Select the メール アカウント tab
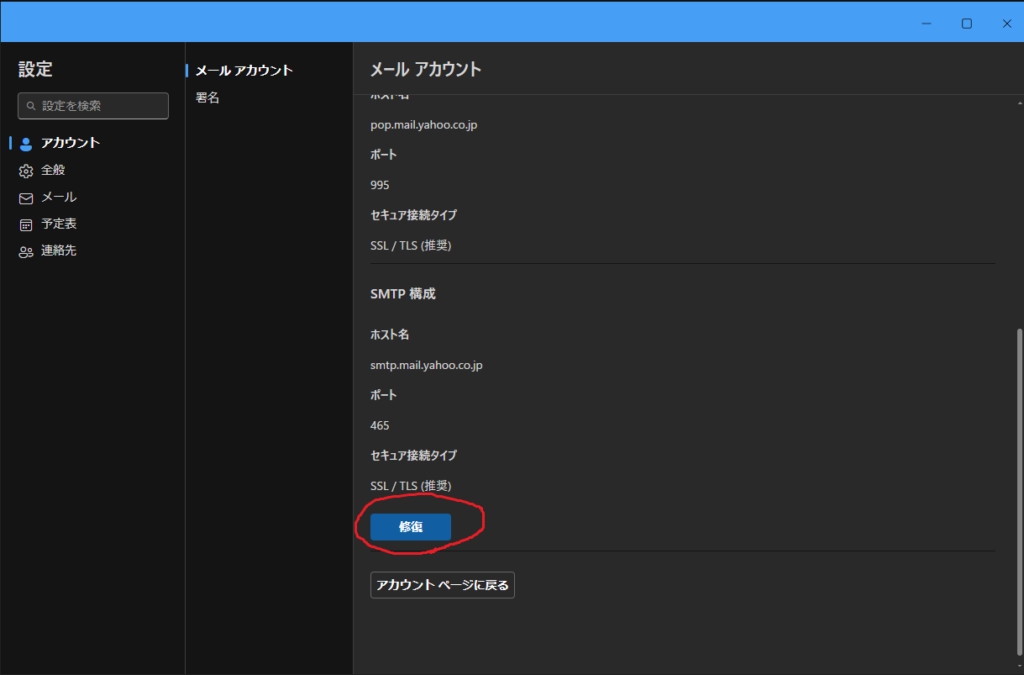Viewport: 1024px width, 675px height. point(244,71)
